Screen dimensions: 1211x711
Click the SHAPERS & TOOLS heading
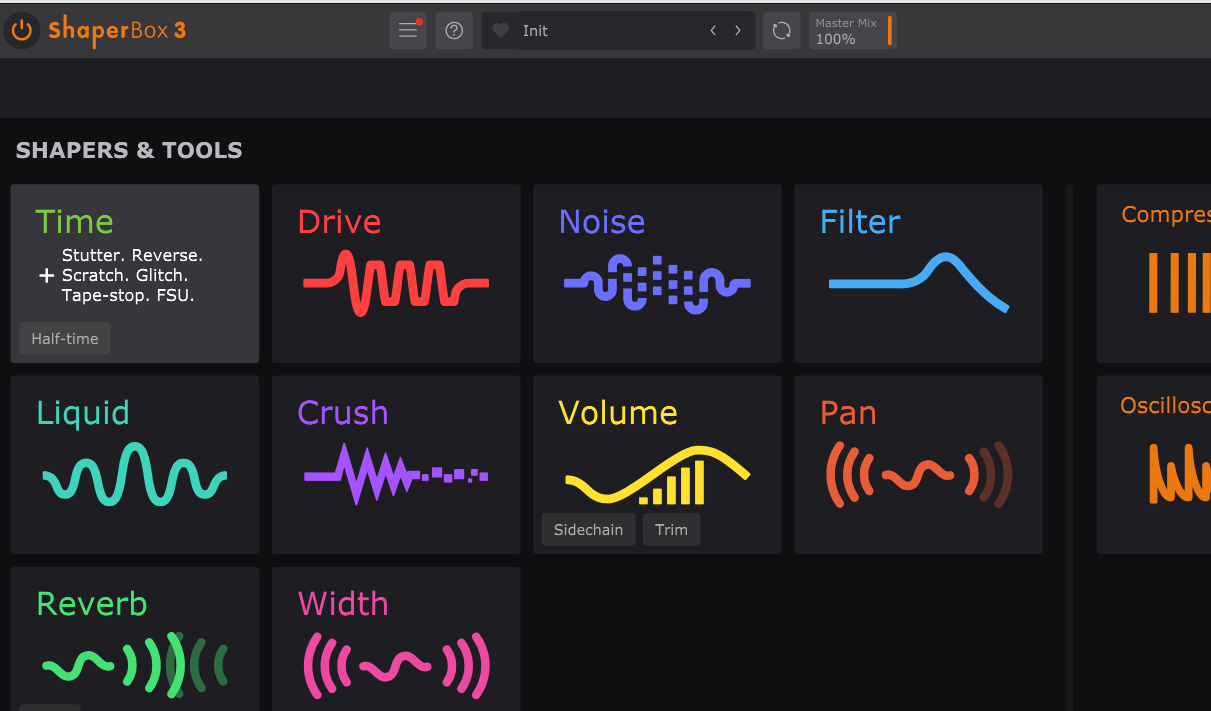tap(129, 151)
